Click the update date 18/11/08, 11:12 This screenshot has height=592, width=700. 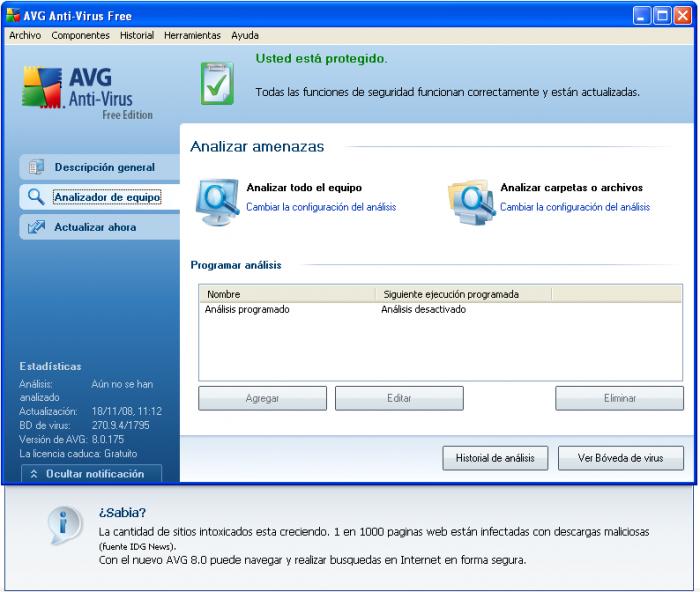point(127,411)
